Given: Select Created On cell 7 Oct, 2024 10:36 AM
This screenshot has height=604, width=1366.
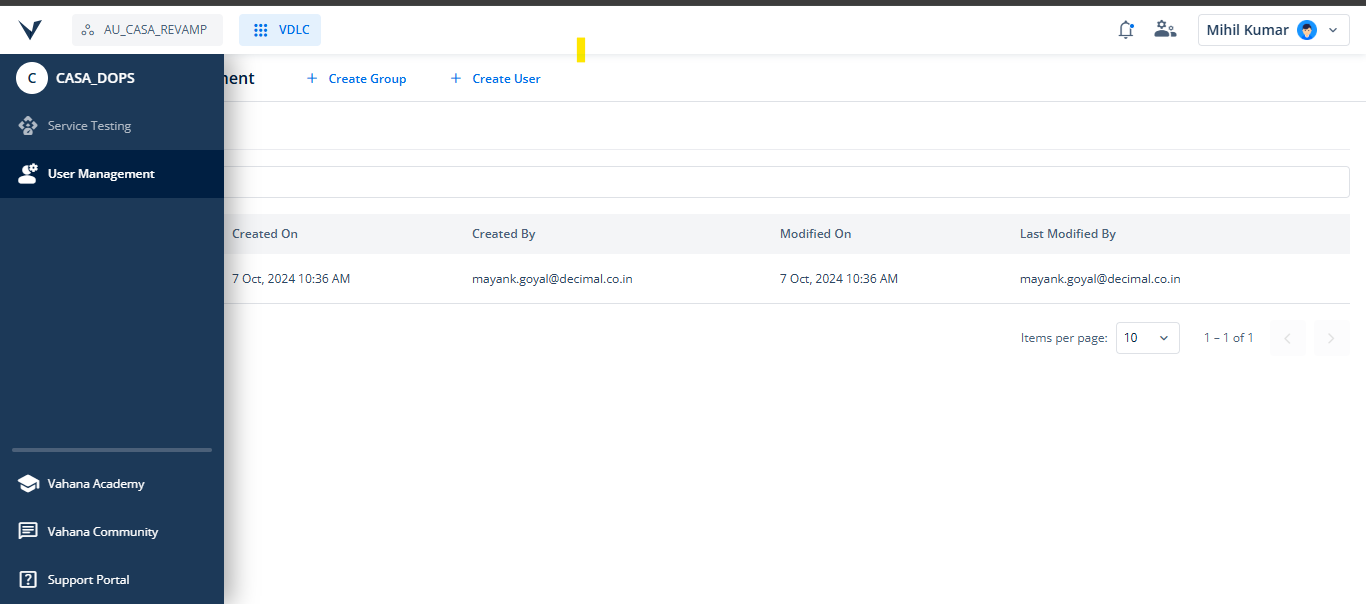Looking at the screenshot, I should point(291,279).
